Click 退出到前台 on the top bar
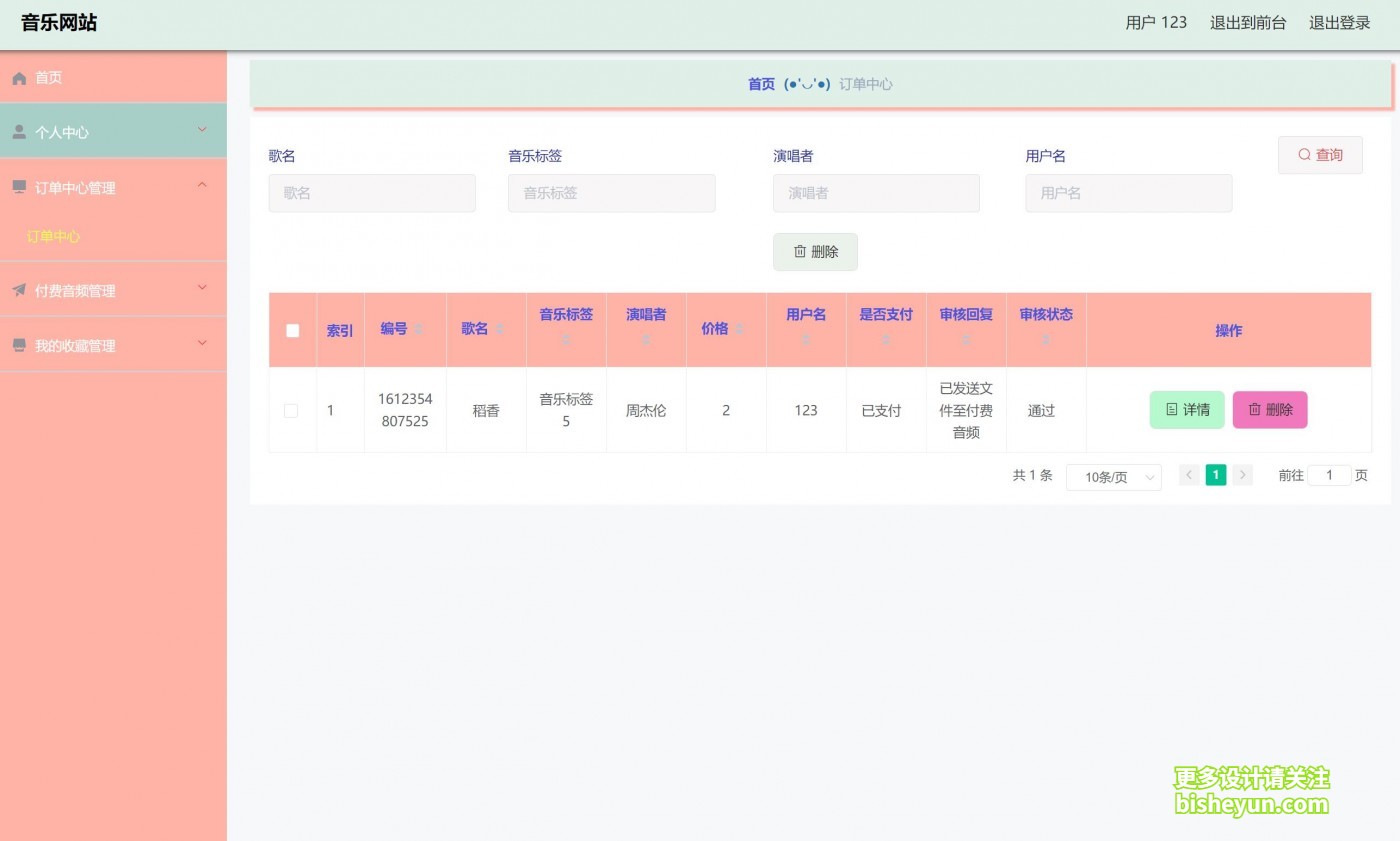Image resolution: width=1400 pixels, height=841 pixels. 1249,22
